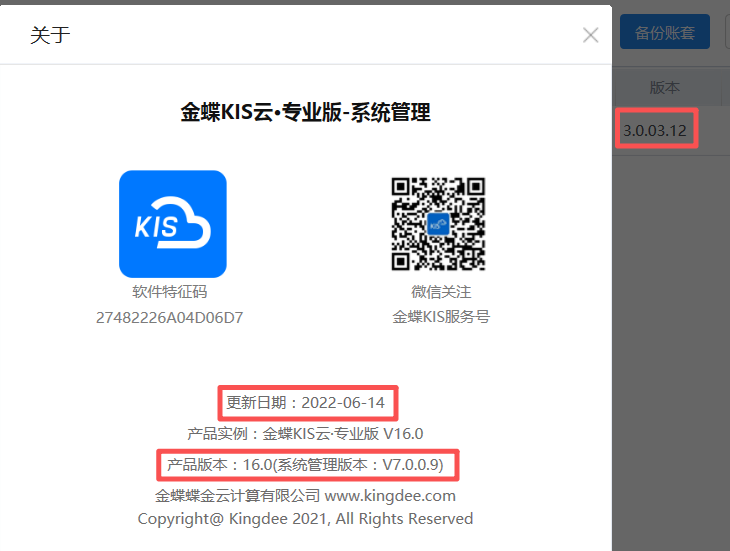Click the blue KIS cloud logo
730x551 pixels.
(x=172, y=224)
